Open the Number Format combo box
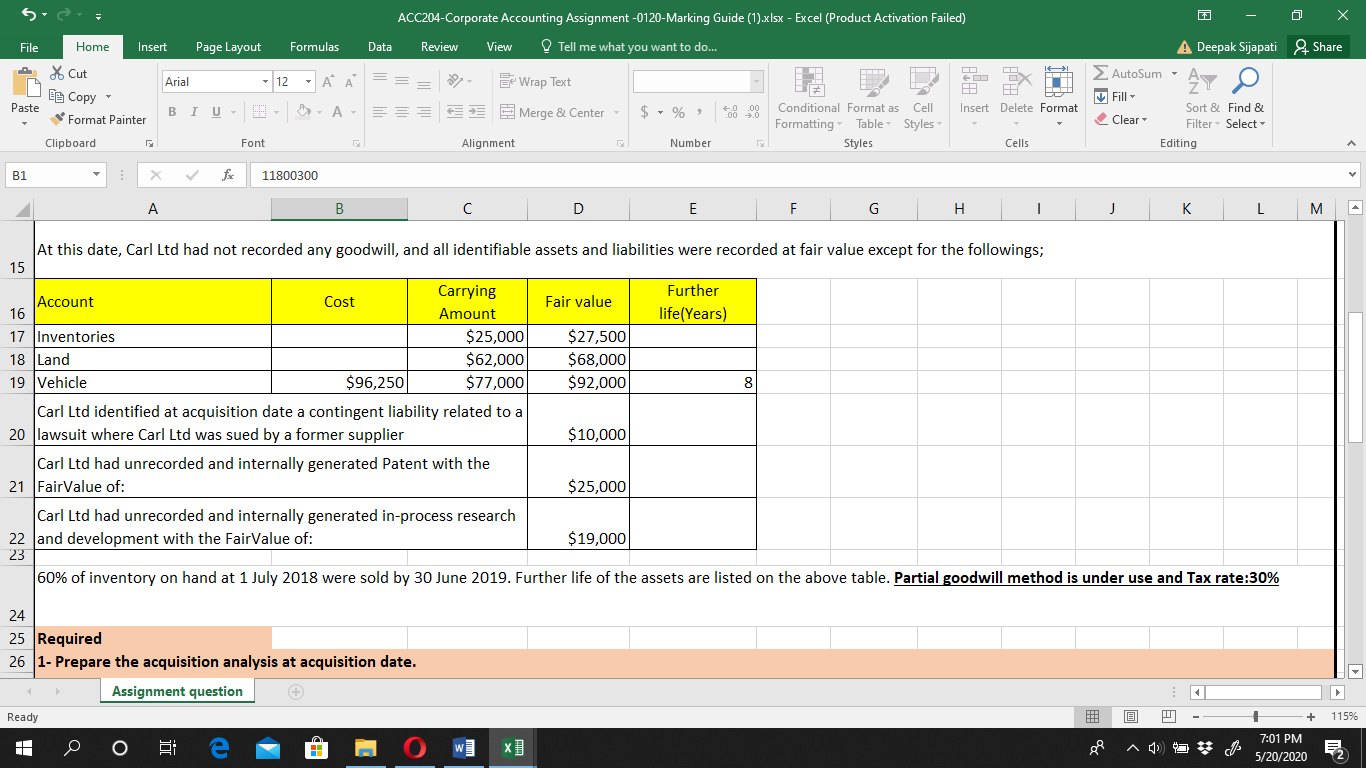Viewport: 1366px width, 768px height. pyautogui.click(x=697, y=82)
